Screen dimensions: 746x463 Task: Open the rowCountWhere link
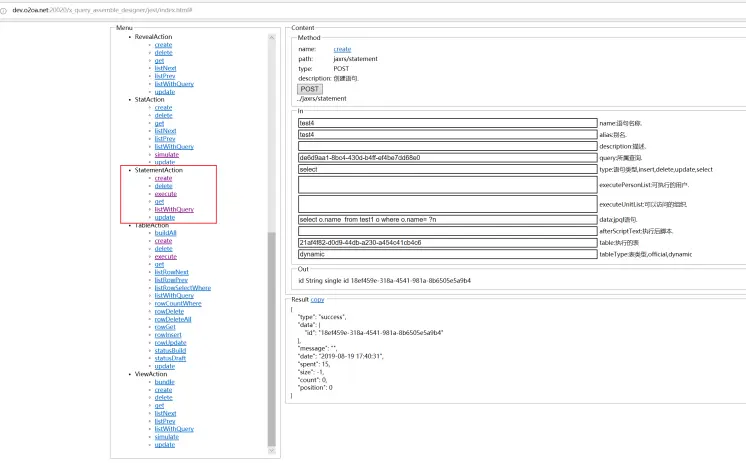[x=178, y=304]
